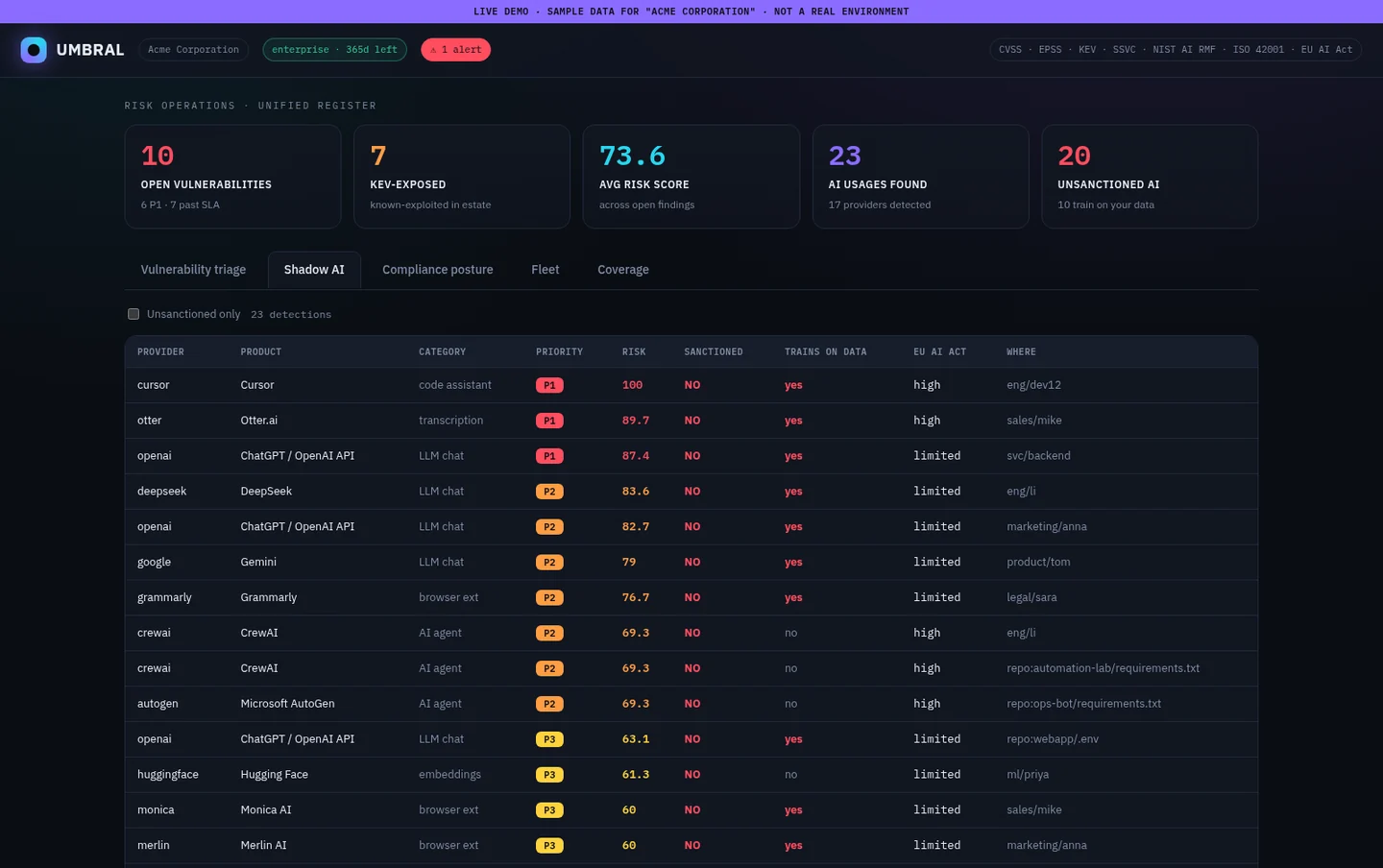Click the Unsanctioned AI card
This screenshot has height=868, width=1383.
coord(1150,177)
